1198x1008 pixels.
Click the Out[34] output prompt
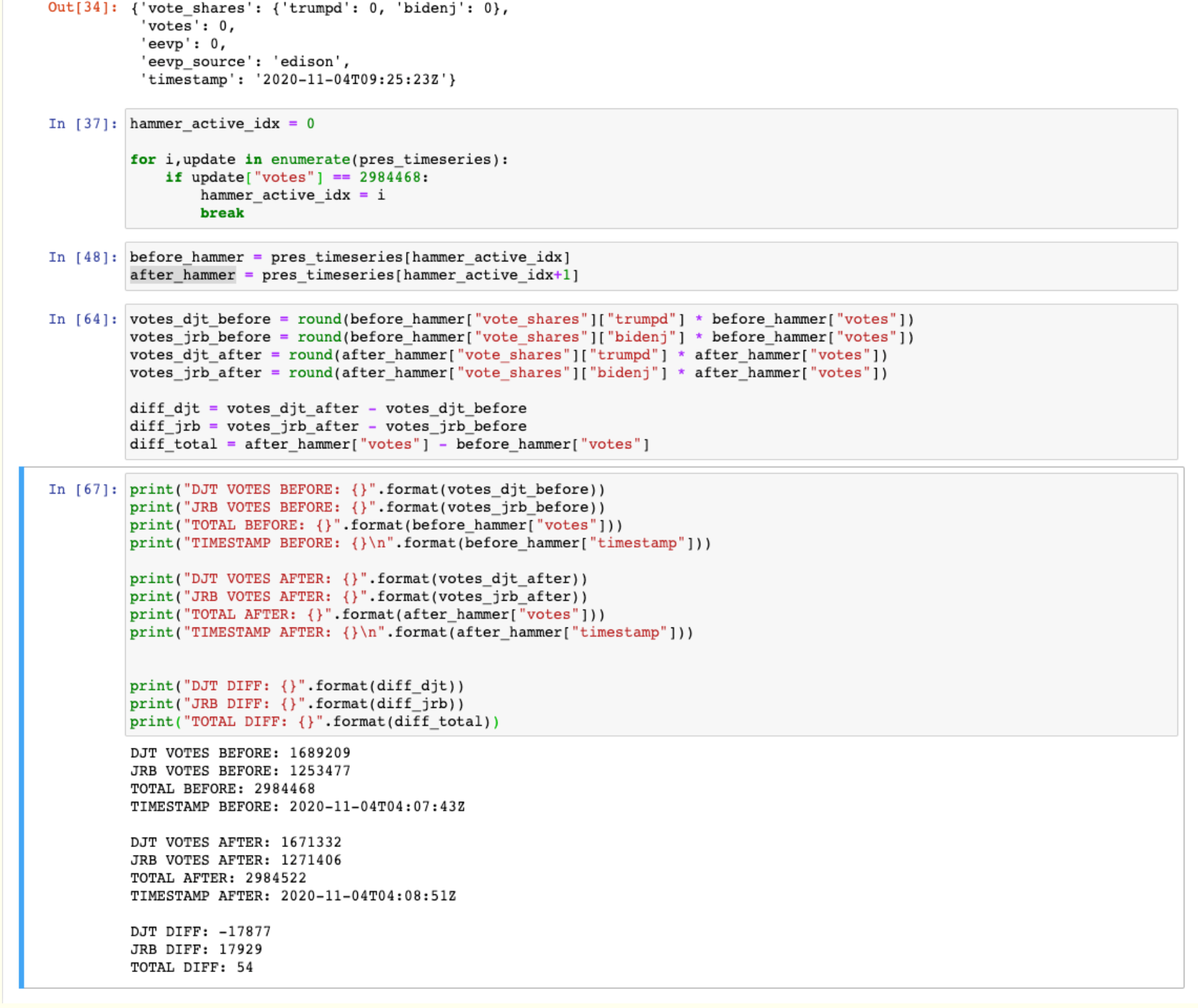pyautogui.click(x=82, y=8)
